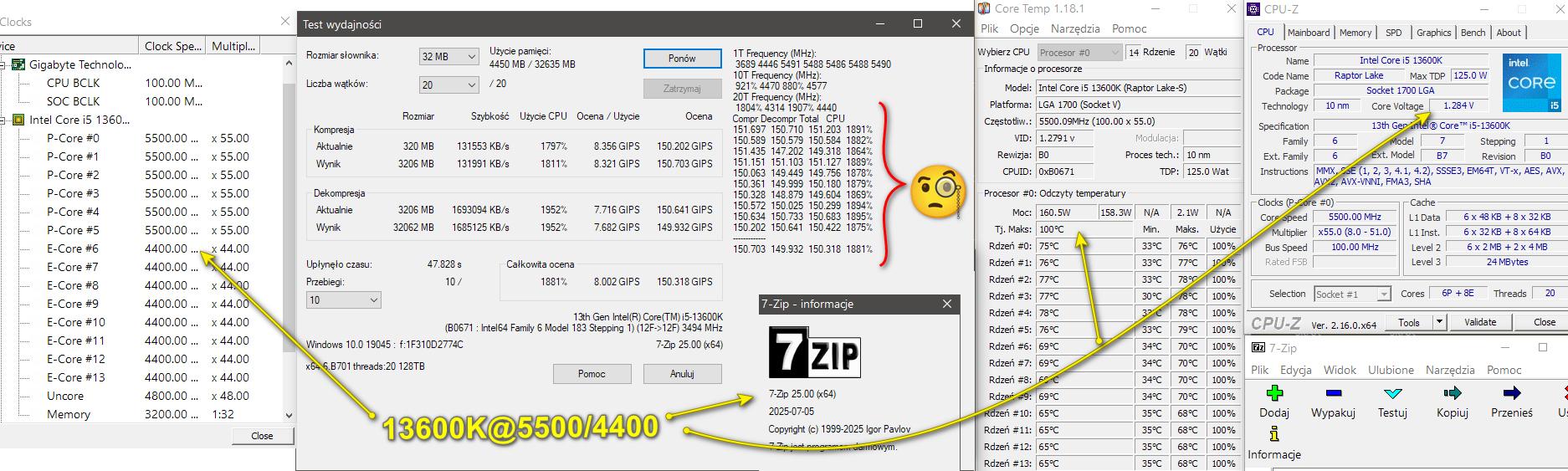This screenshot has width=1568, height=471.
Task: Click the Validate button in CPU-Z
Action: (x=1479, y=322)
